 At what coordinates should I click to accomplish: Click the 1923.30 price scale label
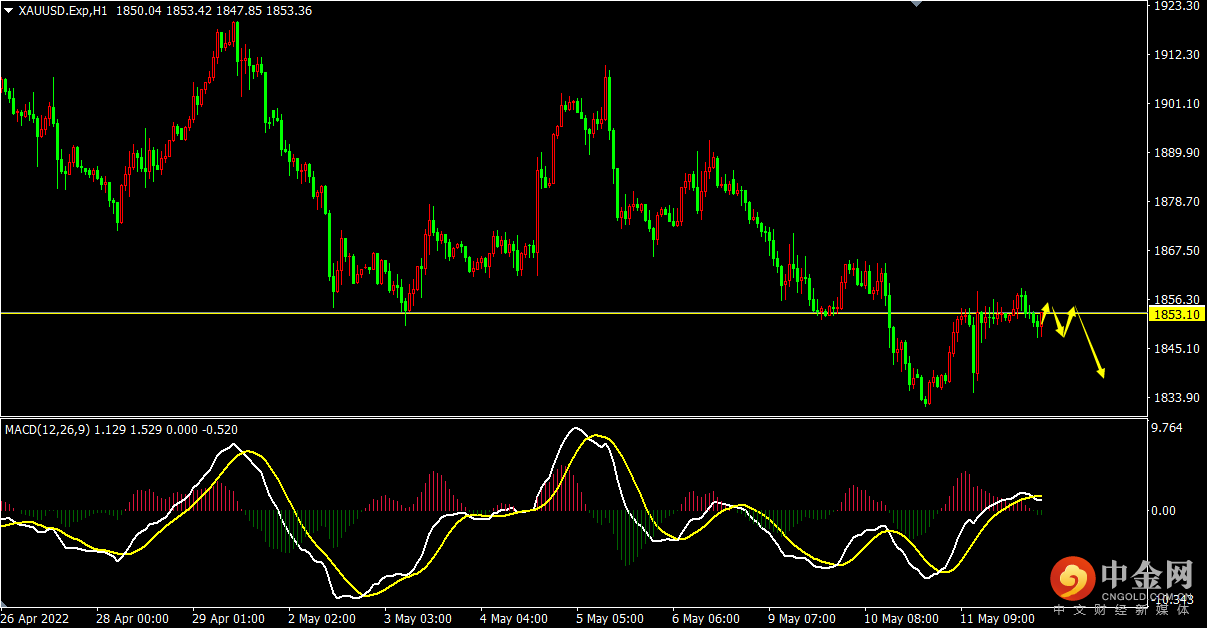tap(1176, 6)
